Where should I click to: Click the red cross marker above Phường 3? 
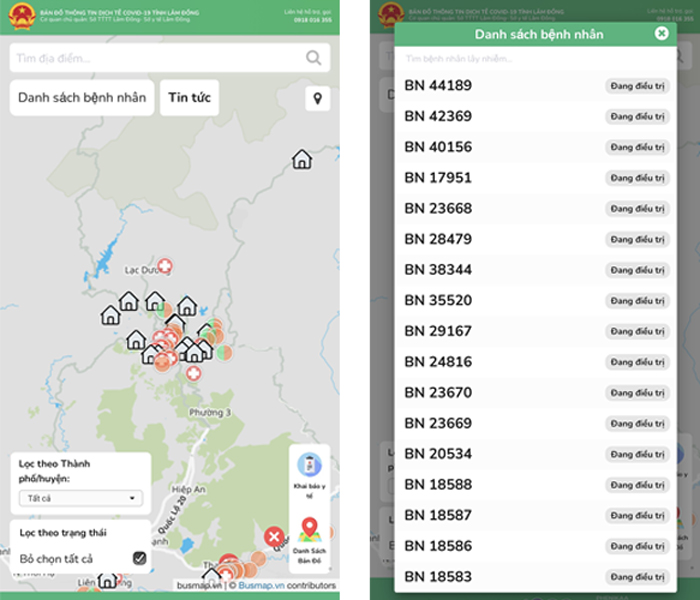click(193, 373)
